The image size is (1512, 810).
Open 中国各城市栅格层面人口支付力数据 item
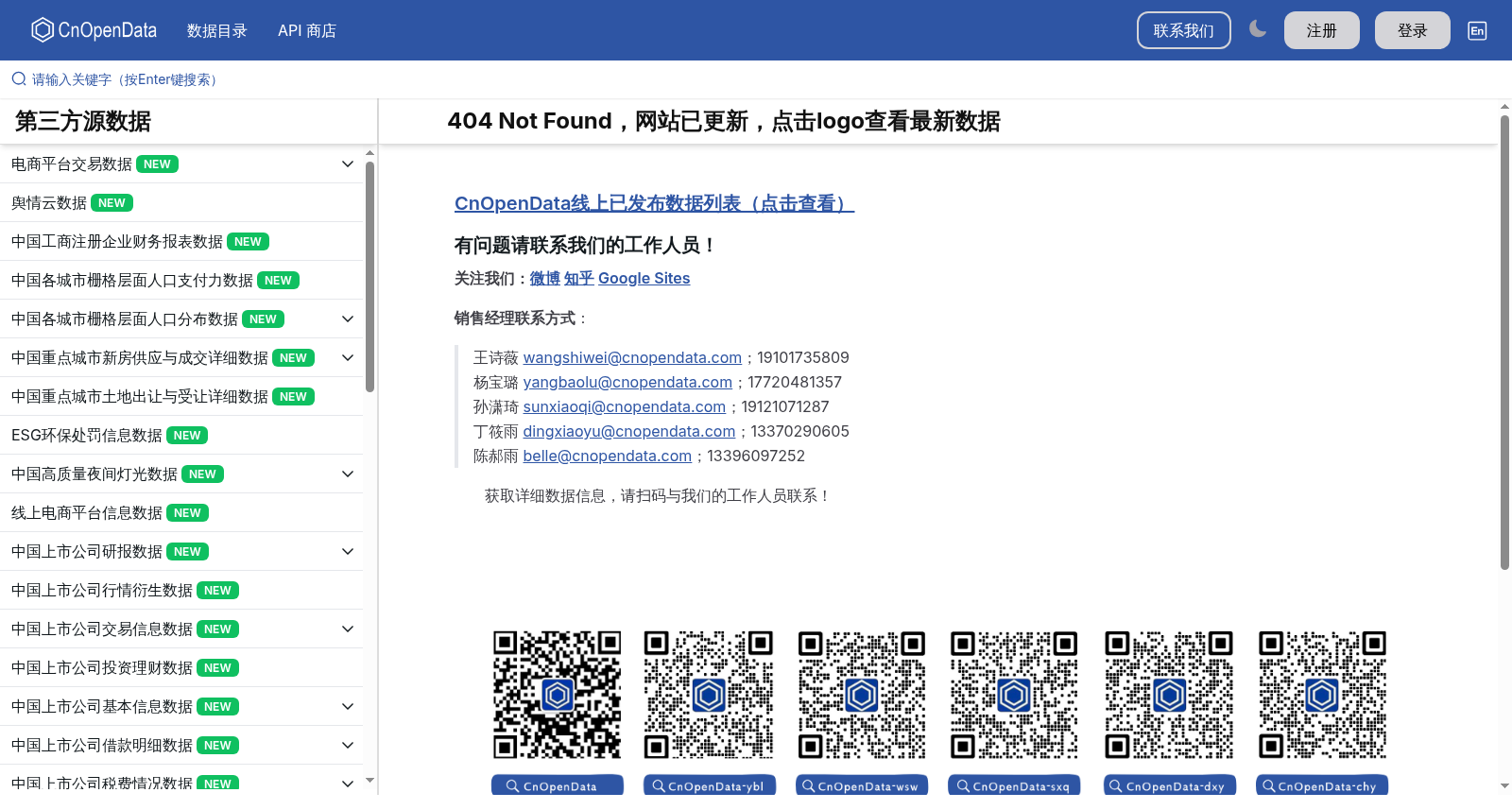point(181,281)
